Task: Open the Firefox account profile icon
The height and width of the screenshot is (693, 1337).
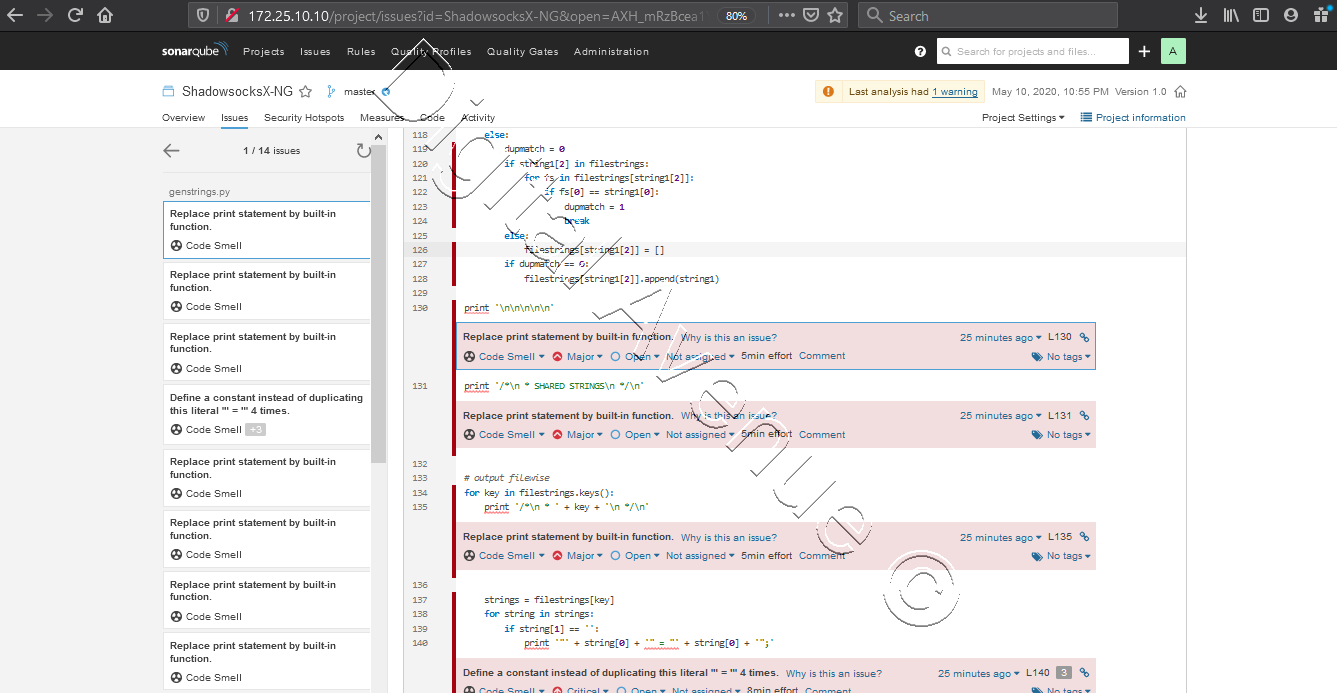Action: tap(1290, 14)
